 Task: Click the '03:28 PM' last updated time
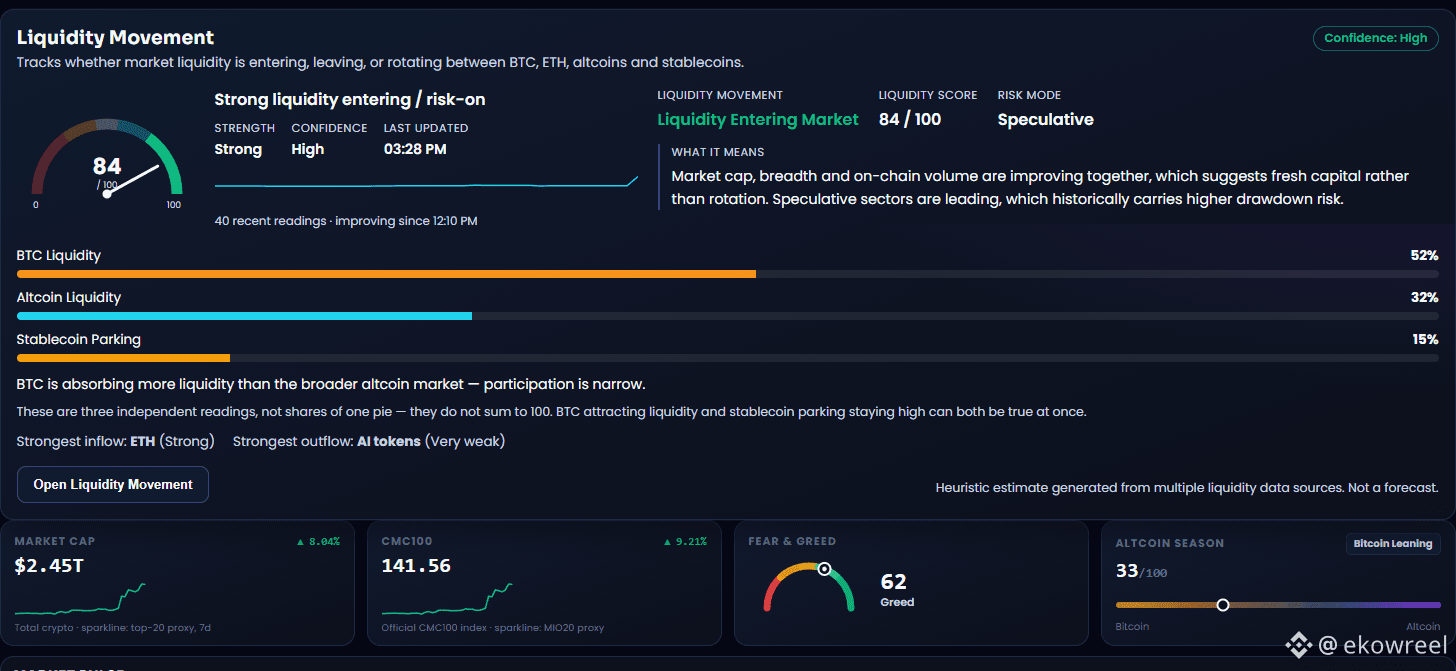415,149
